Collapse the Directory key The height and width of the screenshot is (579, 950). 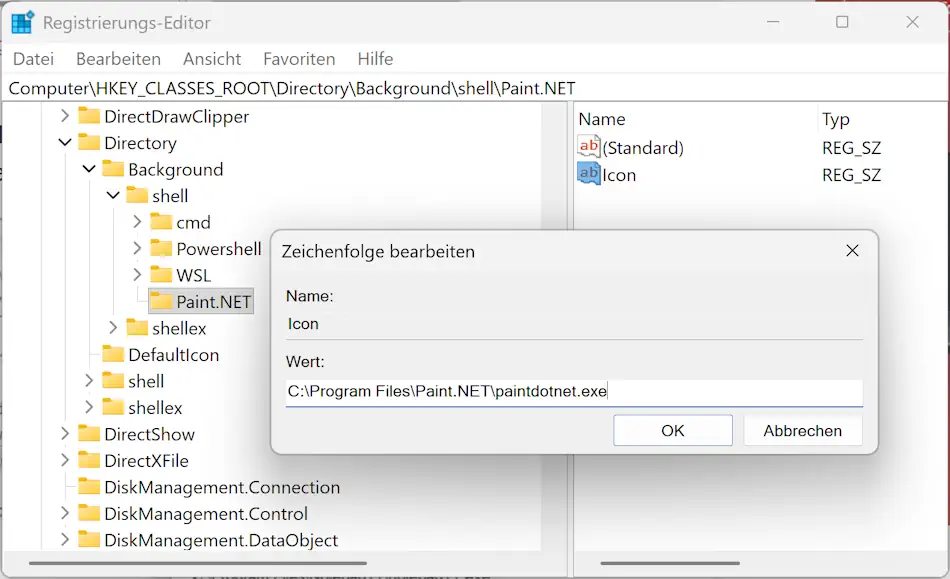[x=65, y=142]
